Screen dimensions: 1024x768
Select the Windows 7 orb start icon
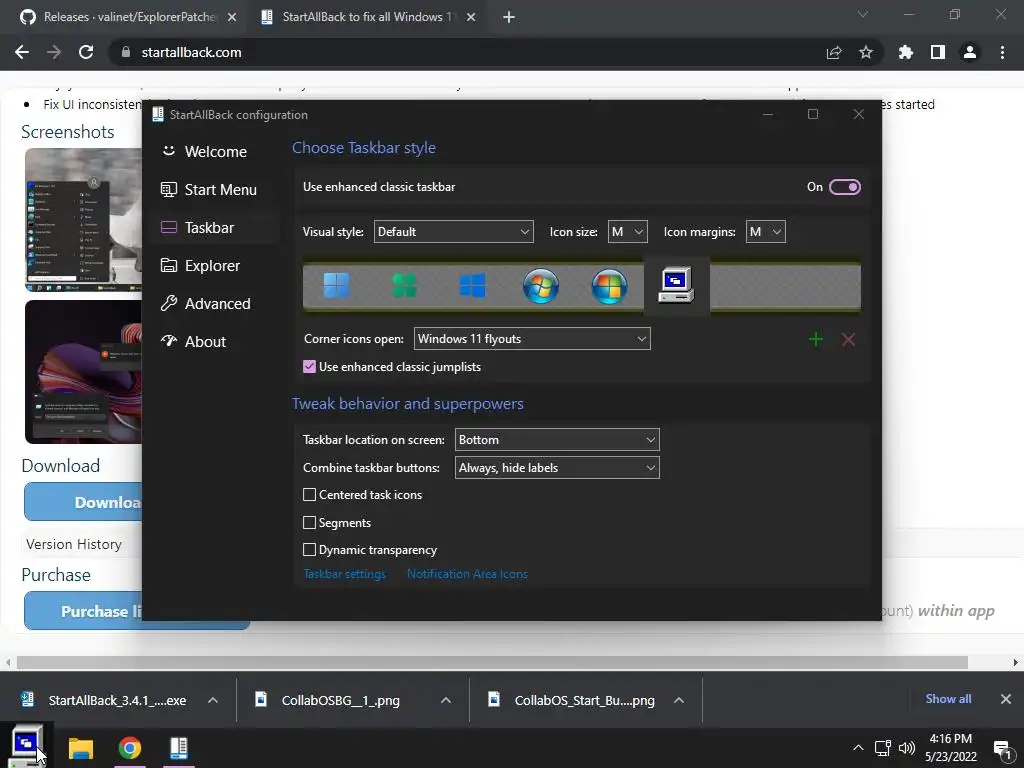tap(541, 286)
